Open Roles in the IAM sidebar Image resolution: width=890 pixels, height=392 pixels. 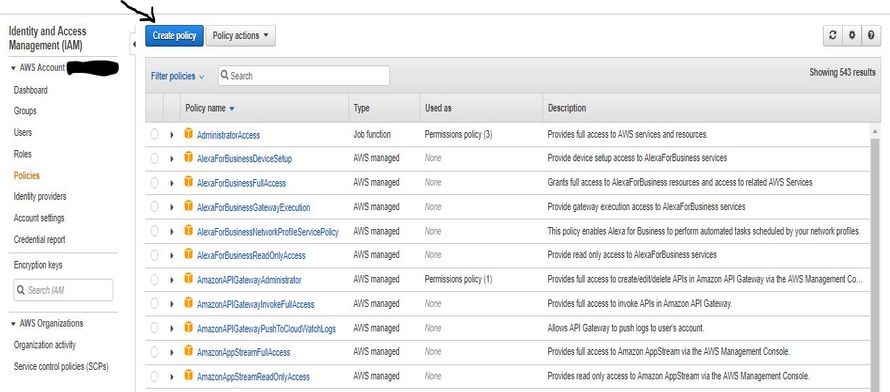pos(23,154)
